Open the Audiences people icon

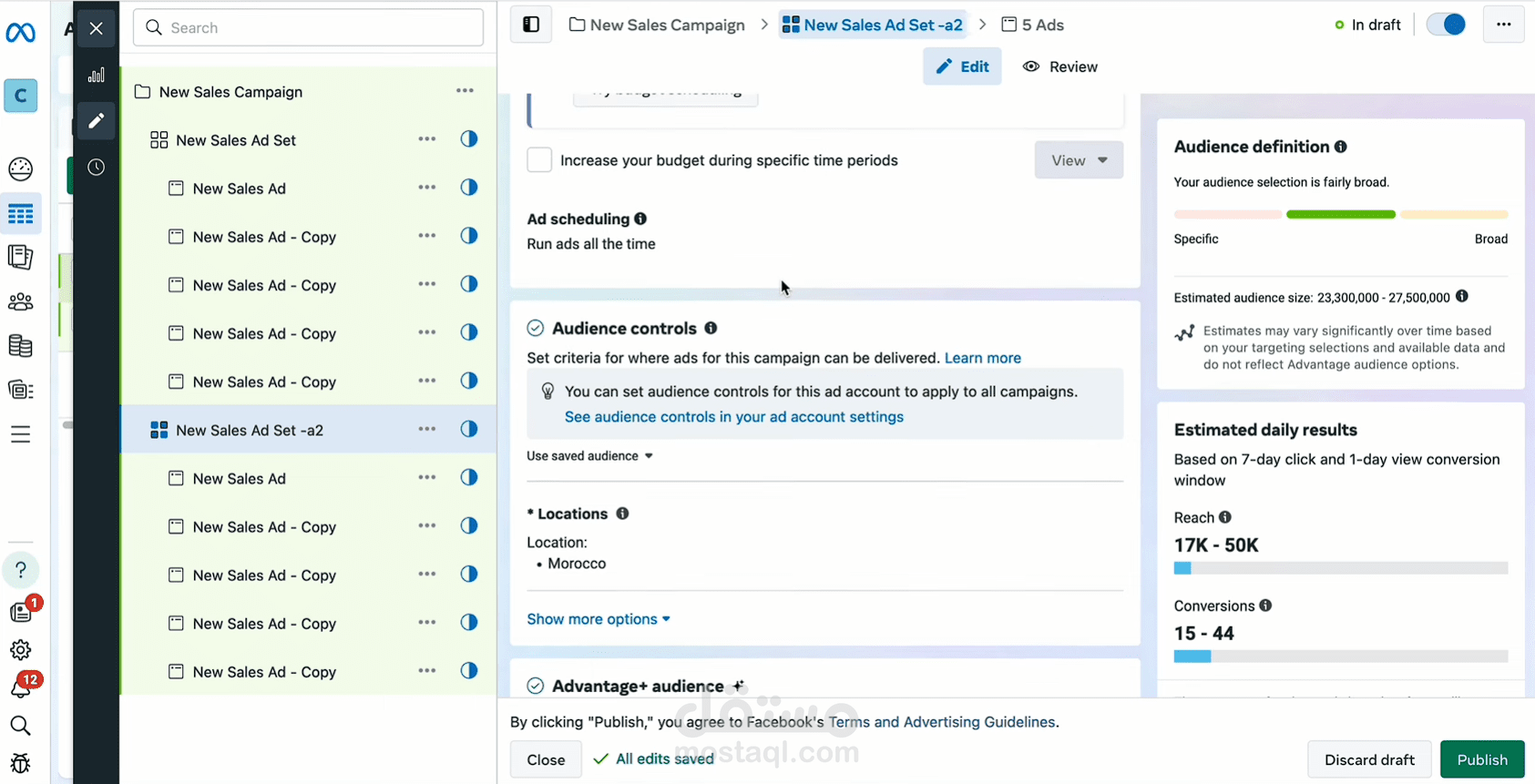[x=20, y=301]
